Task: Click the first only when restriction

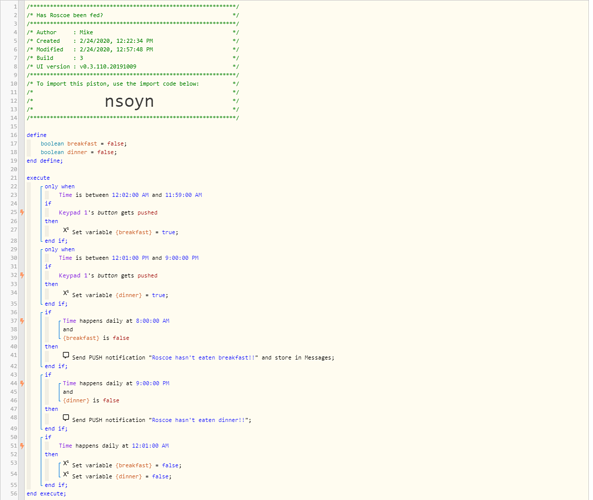Action: pos(60,186)
